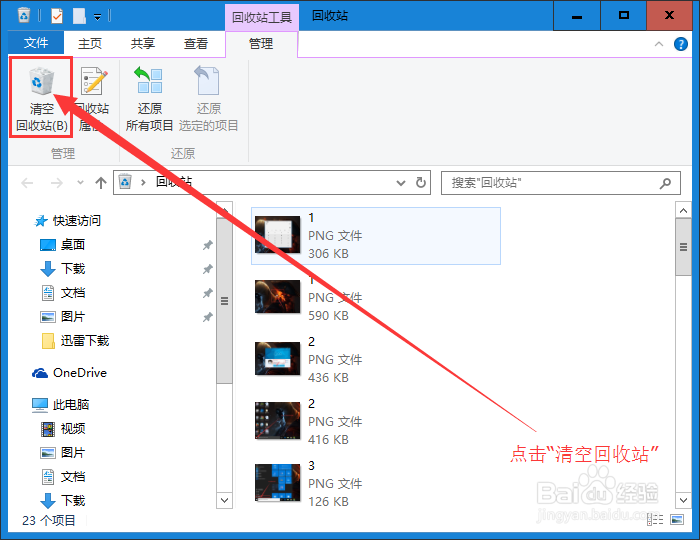Expand the address bar breadcrumb chevron
700x540 pixels.
[143, 182]
